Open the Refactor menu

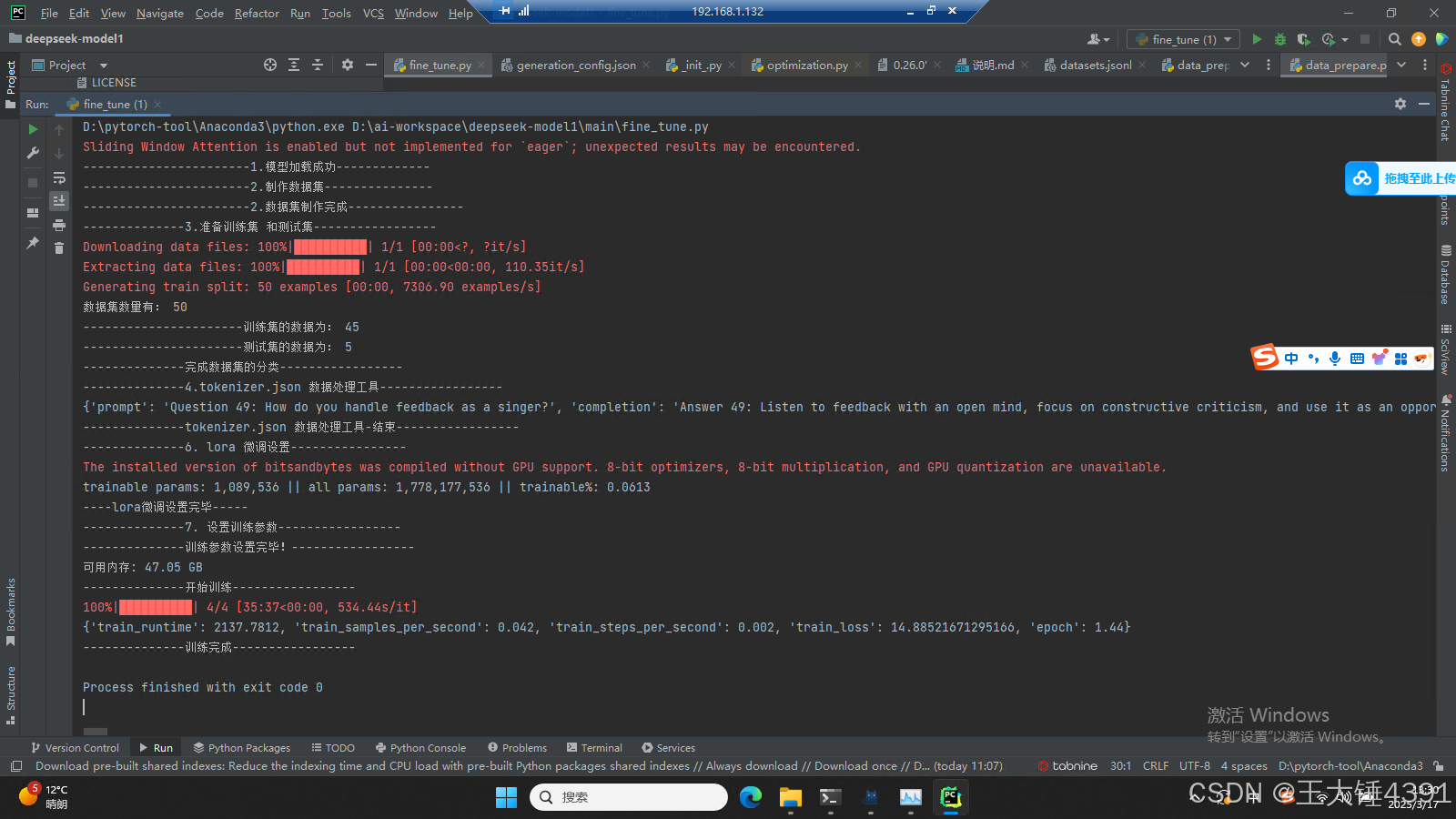[x=257, y=13]
